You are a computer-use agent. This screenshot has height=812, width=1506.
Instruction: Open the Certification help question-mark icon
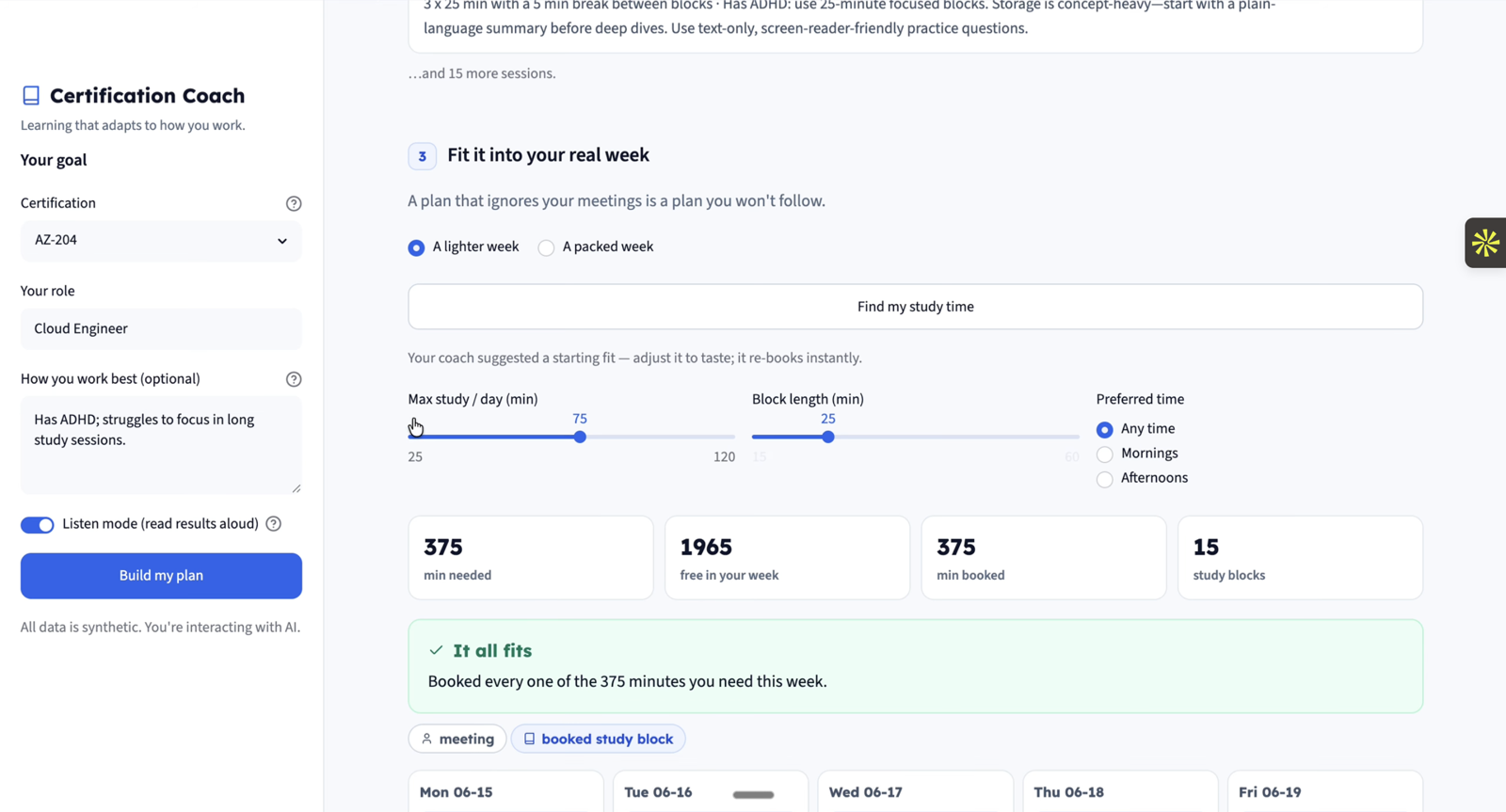(x=294, y=203)
